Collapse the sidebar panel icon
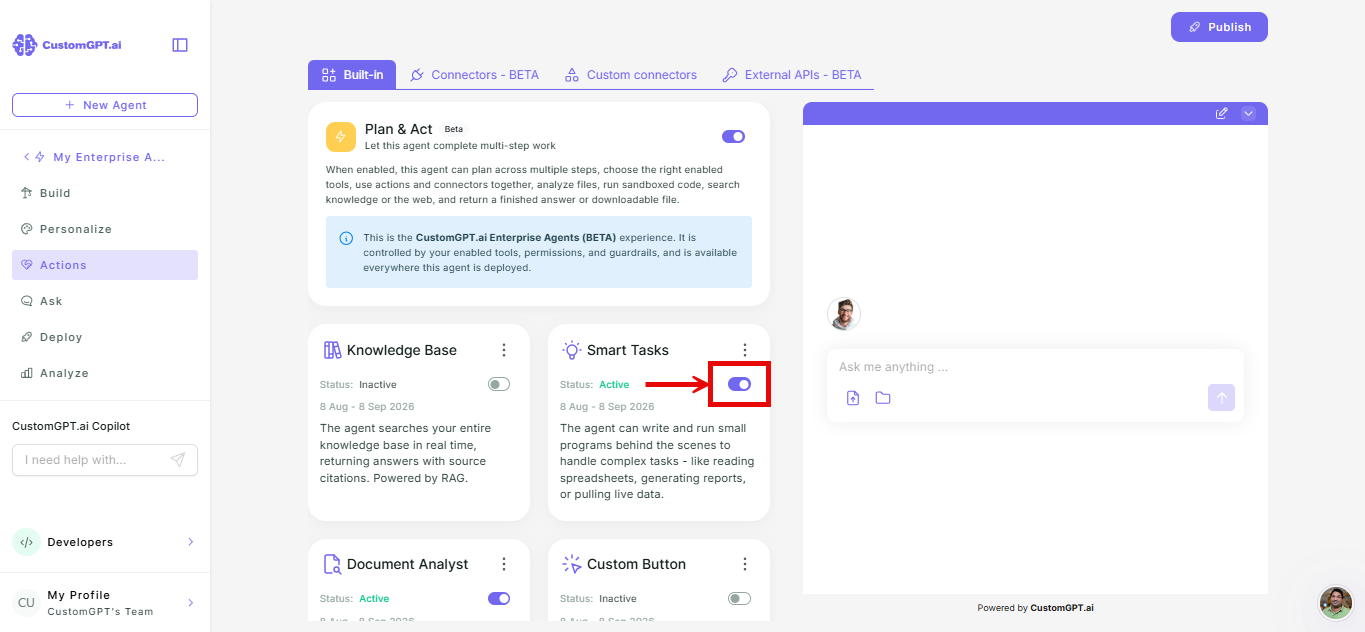Image resolution: width=1365 pixels, height=632 pixels. 180,45
